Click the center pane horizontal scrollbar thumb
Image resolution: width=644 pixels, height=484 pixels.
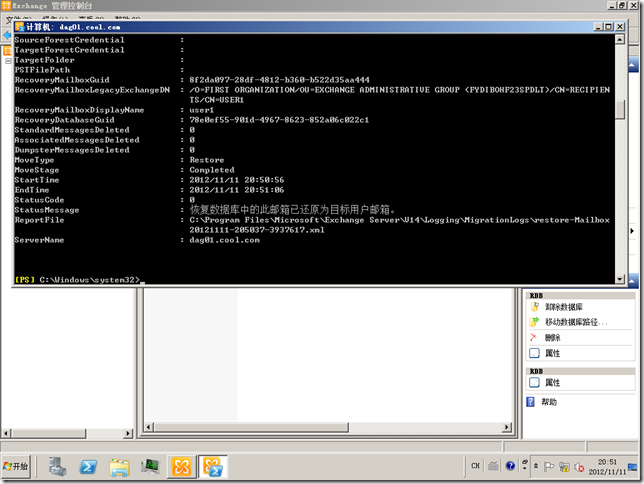pos(251,427)
